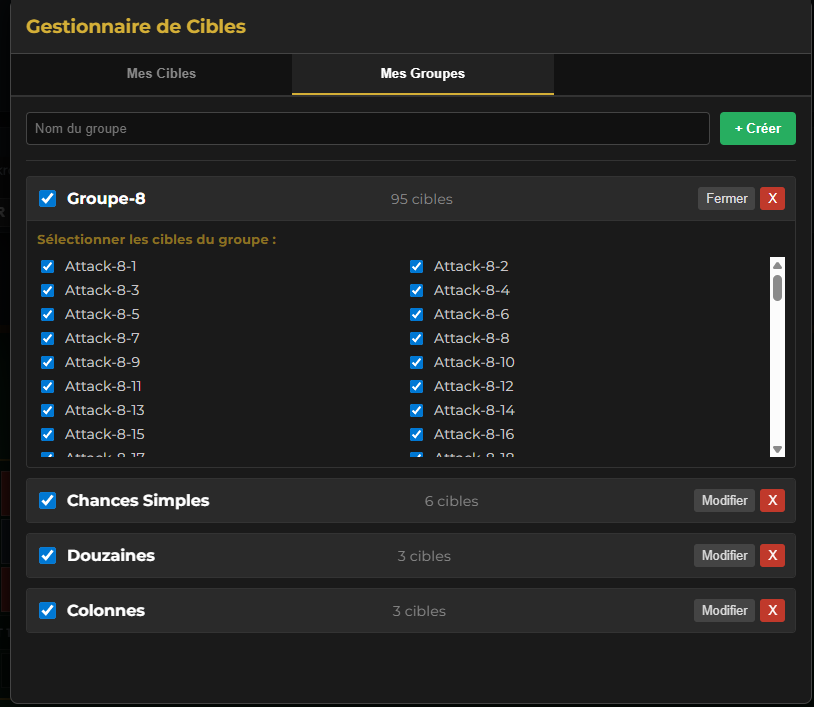Image resolution: width=814 pixels, height=707 pixels.
Task: Expand Douzaines via its Modifier button
Action: [x=724, y=555]
